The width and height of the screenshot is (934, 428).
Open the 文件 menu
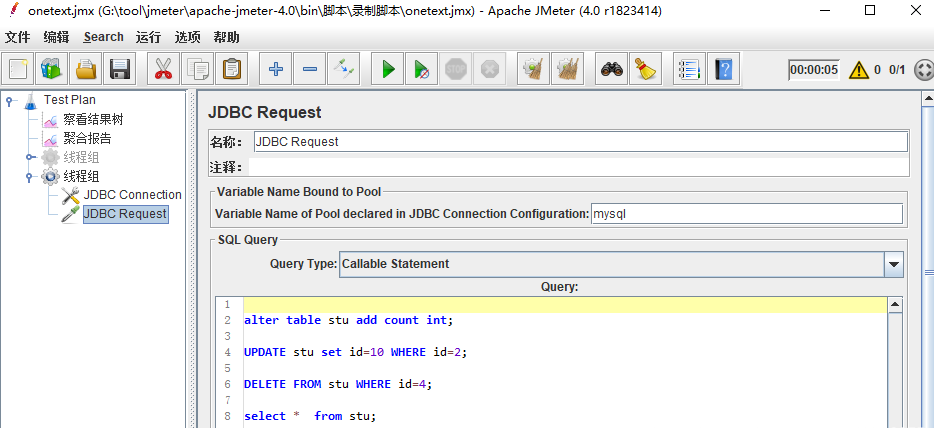[x=17, y=37]
